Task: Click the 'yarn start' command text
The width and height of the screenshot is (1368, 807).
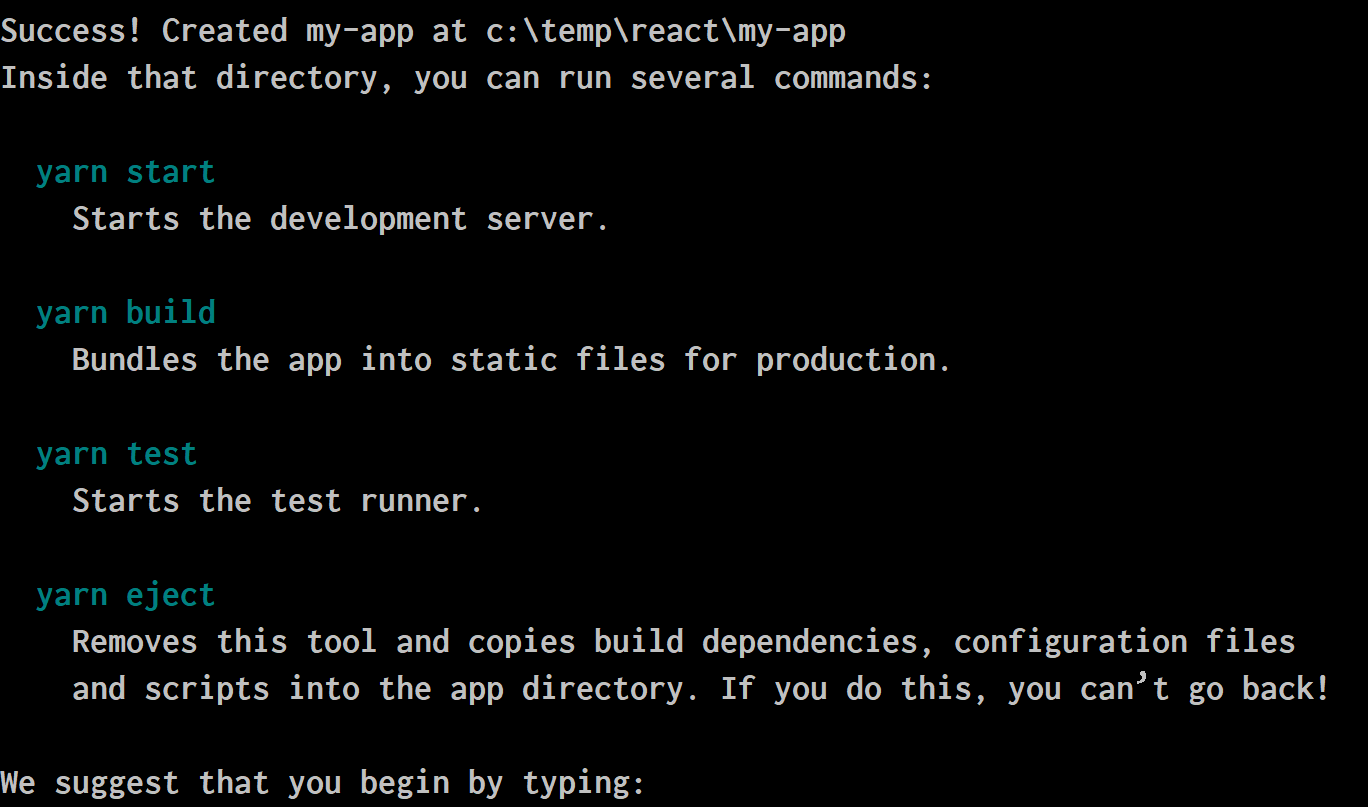Action: point(126,173)
